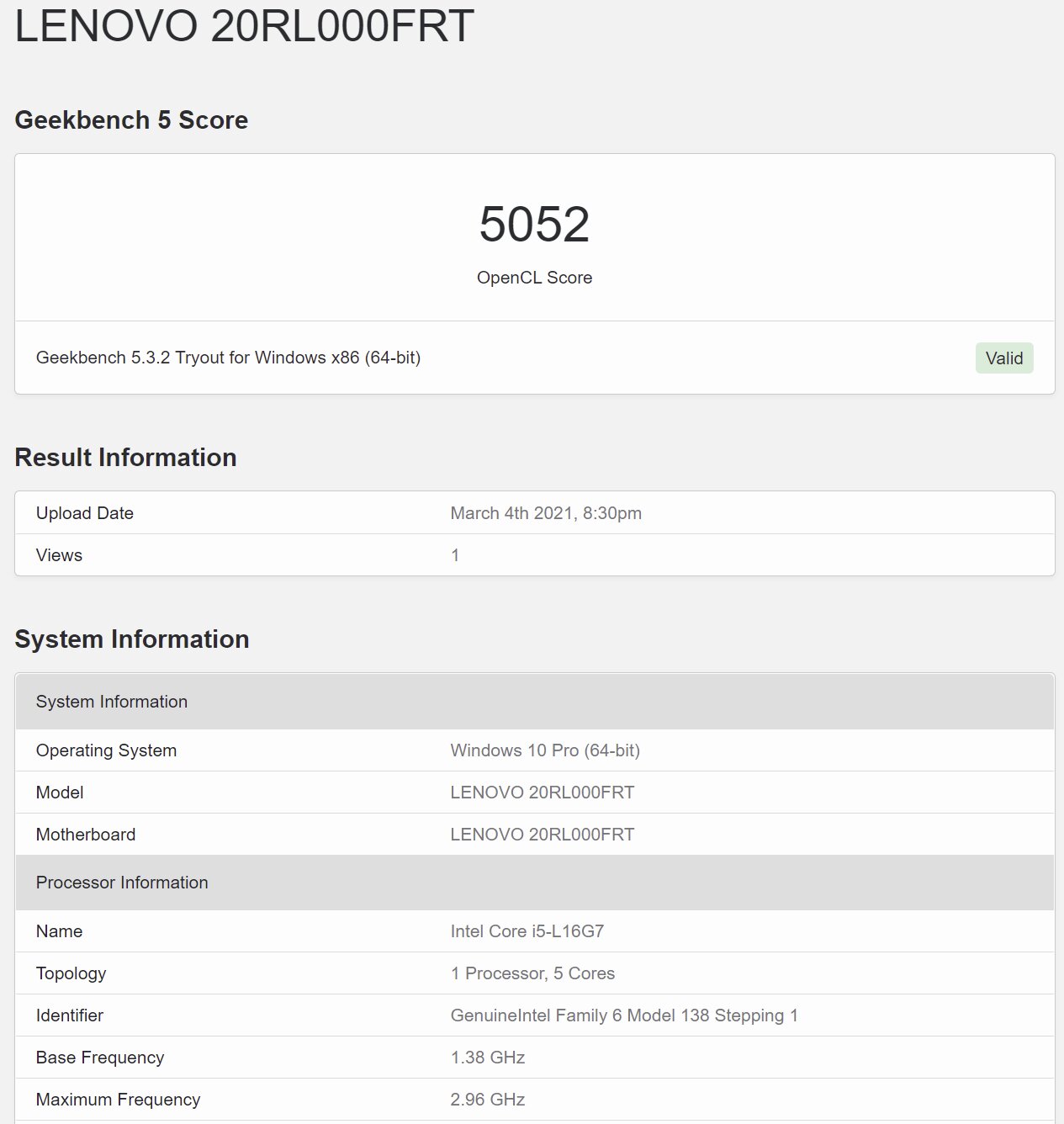Click the Topology label

pyautogui.click(x=71, y=973)
